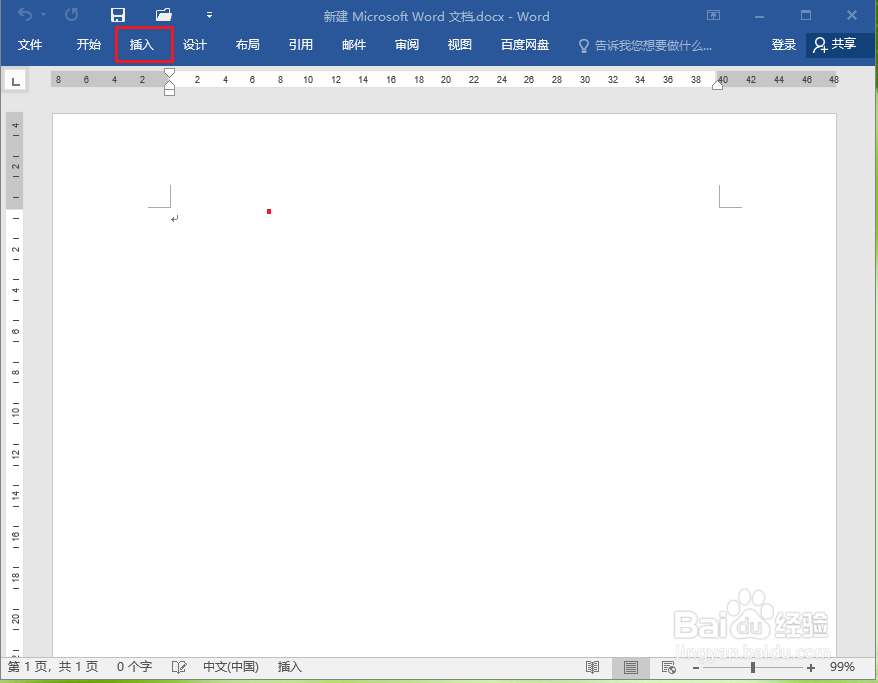The width and height of the screenshot is (878, 683).
Task: Click 插入 overtype mode indicator in status bar
Action: click(x=288, y=667)
